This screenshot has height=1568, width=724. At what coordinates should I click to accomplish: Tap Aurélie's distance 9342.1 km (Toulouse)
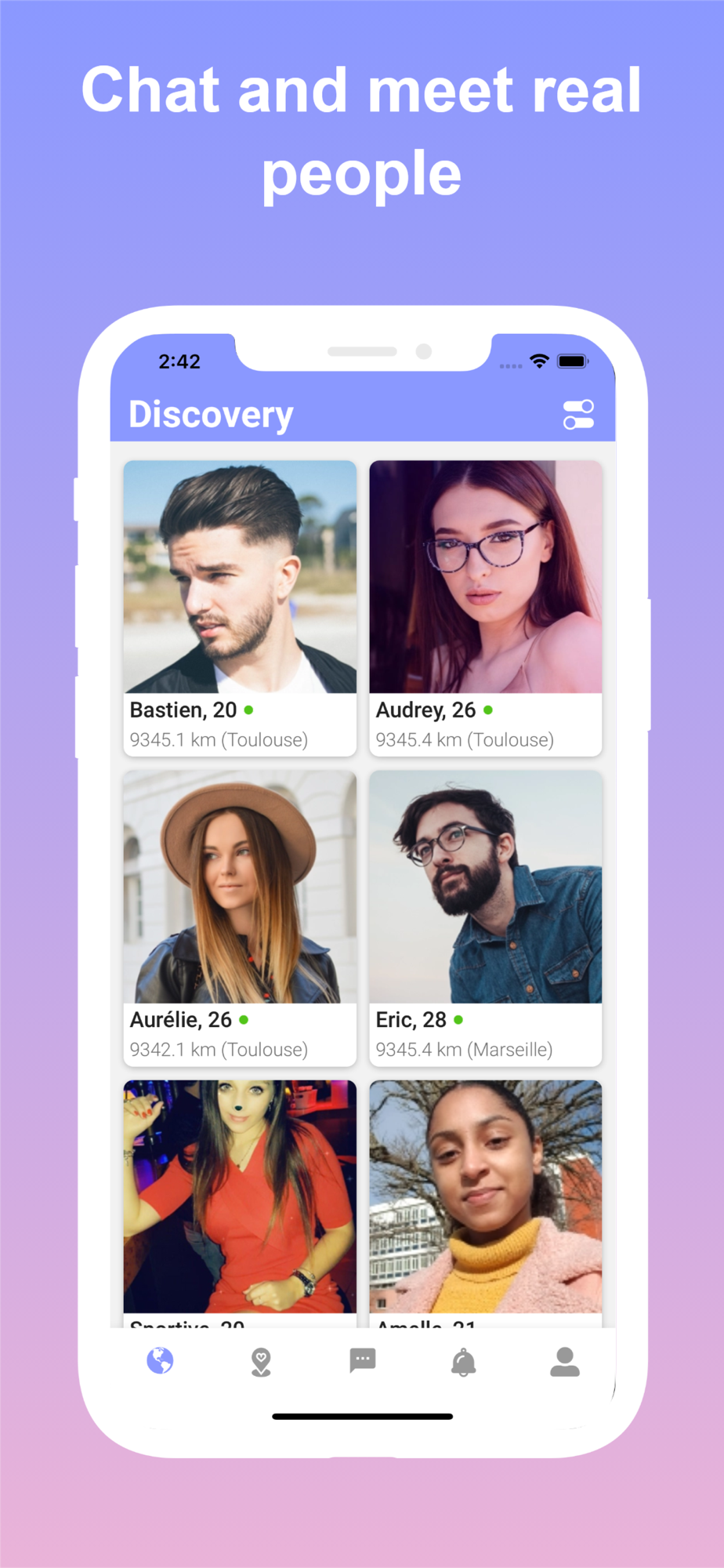click(x=219, y=1050)
